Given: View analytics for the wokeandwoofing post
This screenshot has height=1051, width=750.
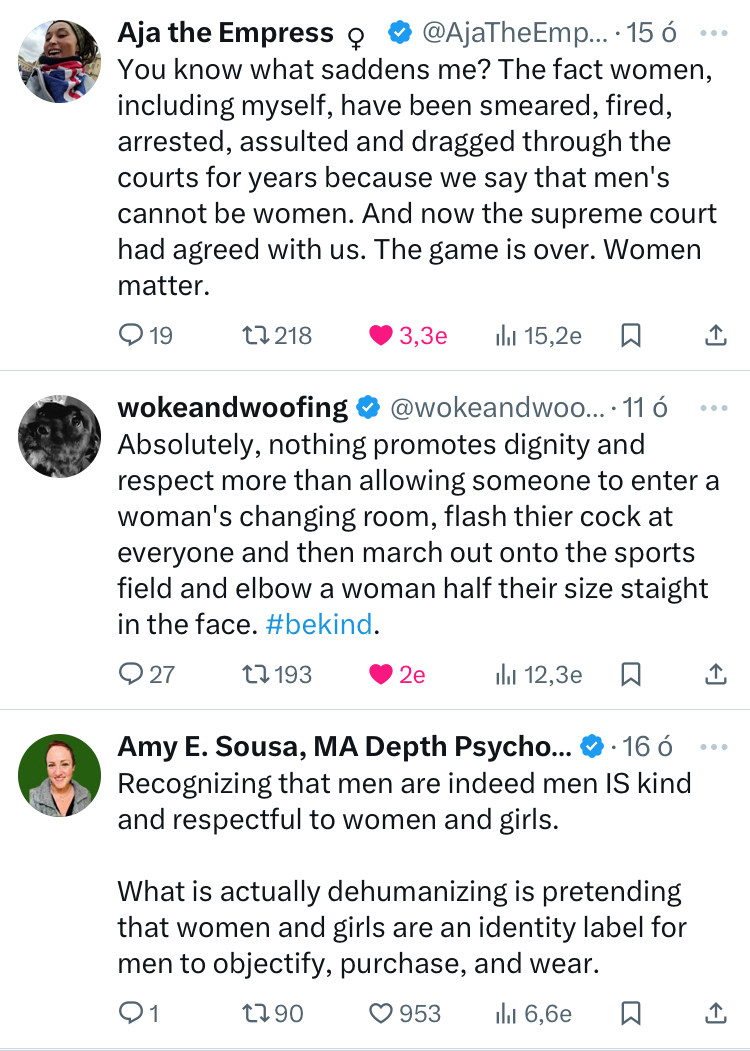Looking at the screenshot, I should (538, 675).
